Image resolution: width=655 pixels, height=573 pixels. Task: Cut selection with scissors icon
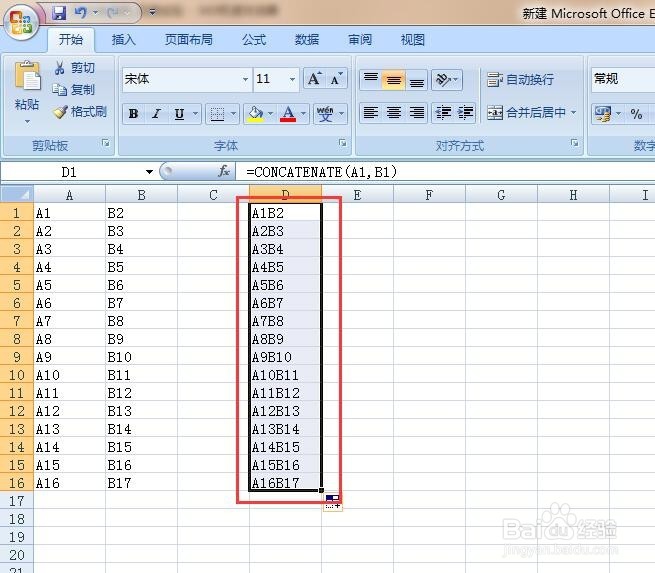(60, 68)
